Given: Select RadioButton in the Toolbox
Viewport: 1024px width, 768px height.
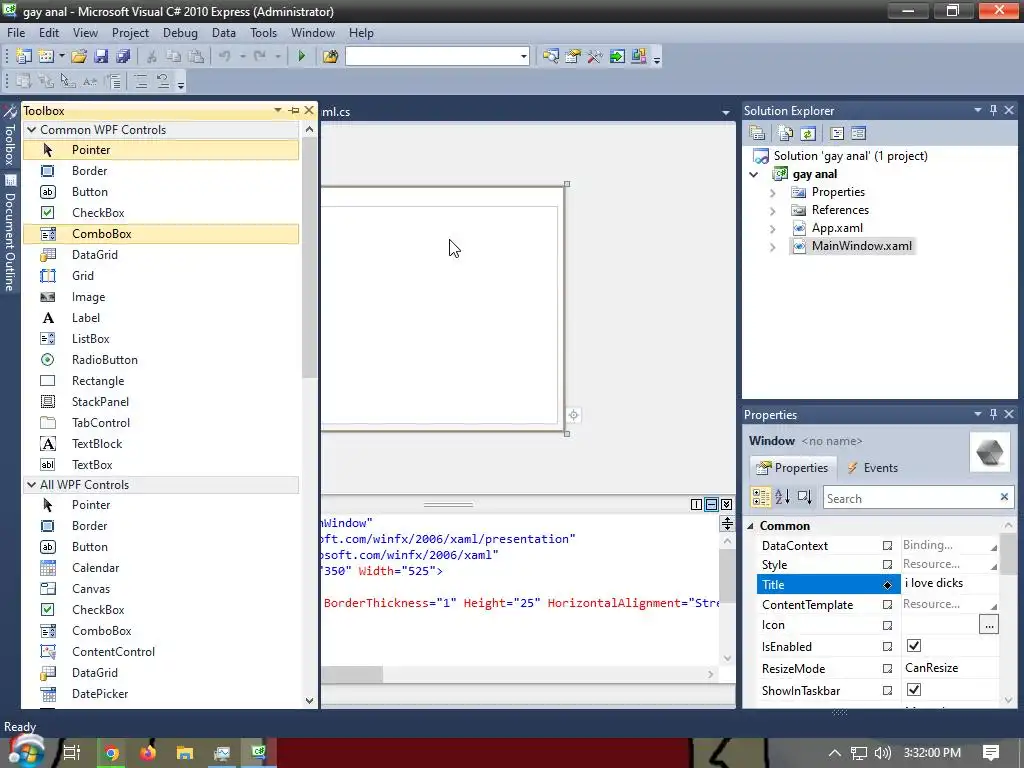Looking at the screenshot, I should click(161, 360).
